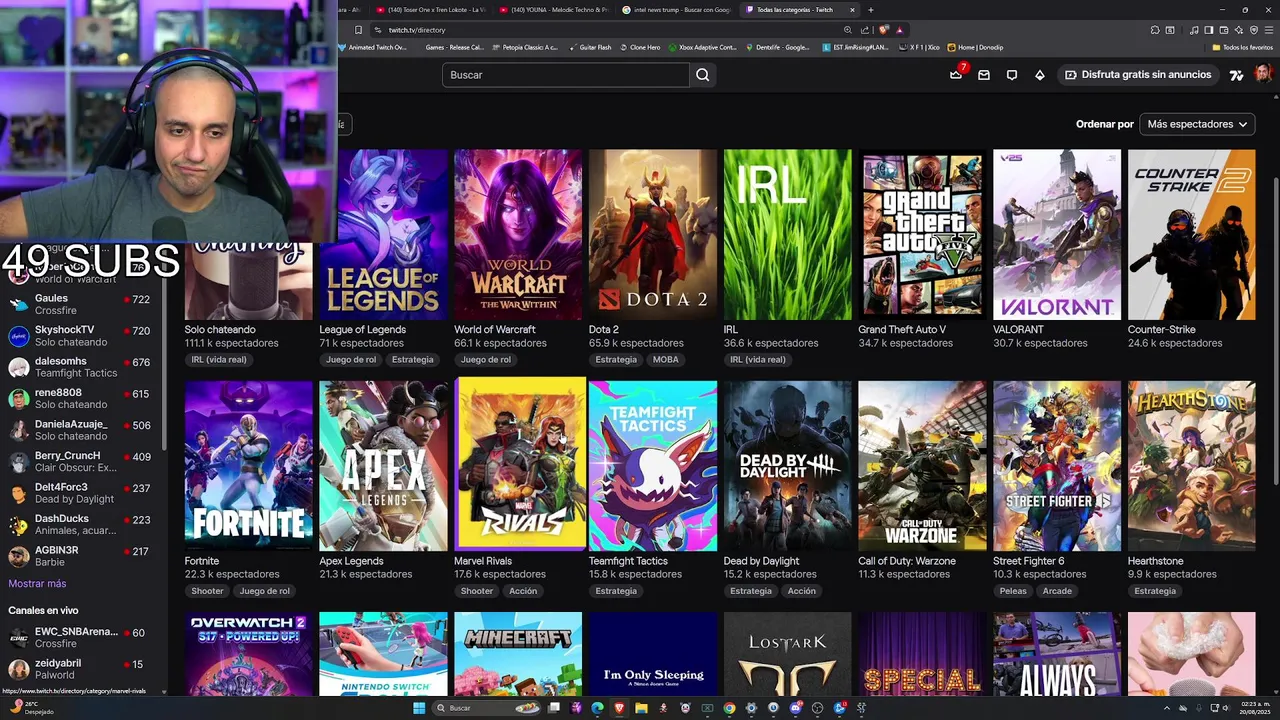Open the Hearthstone category cover
This screenshot has width=1280, height=720.
[x=1192, y=466]
